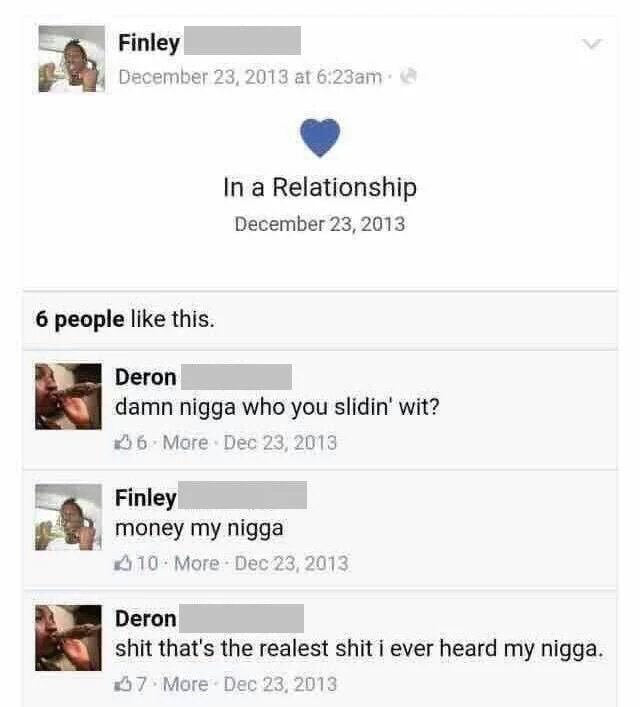View the "6 people" who like this
The image size is (640, 707).
80,319
